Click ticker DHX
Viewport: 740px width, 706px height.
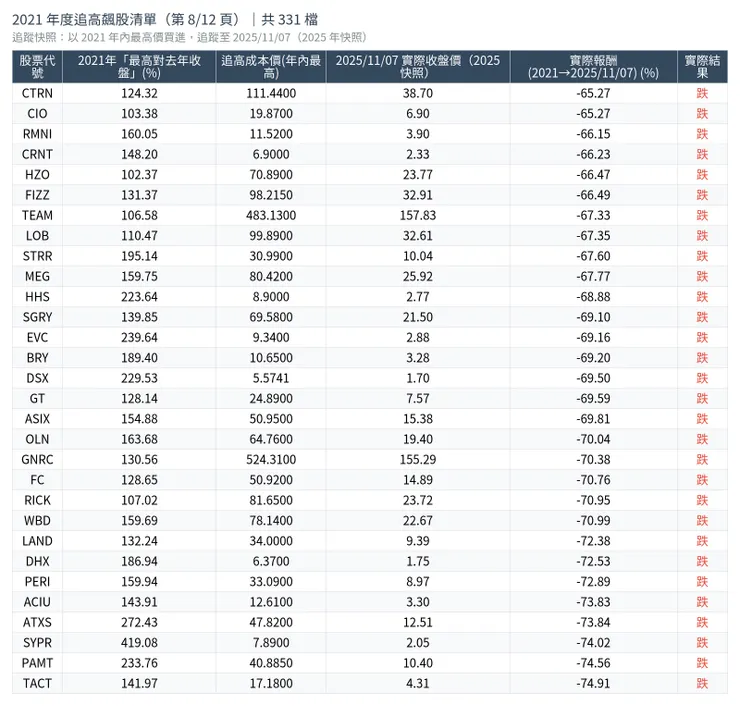37,561
